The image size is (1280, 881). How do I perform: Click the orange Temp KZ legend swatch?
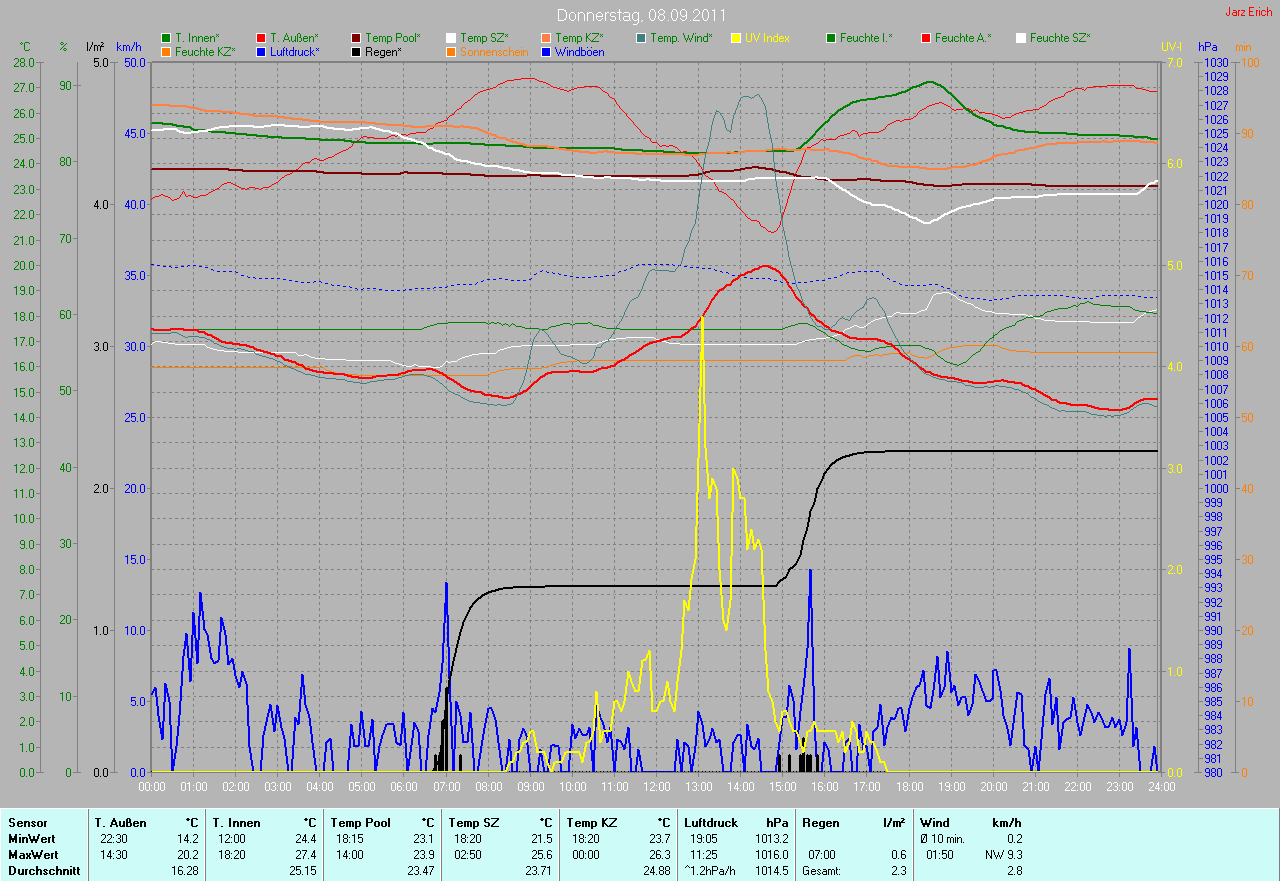click(546, 38)
